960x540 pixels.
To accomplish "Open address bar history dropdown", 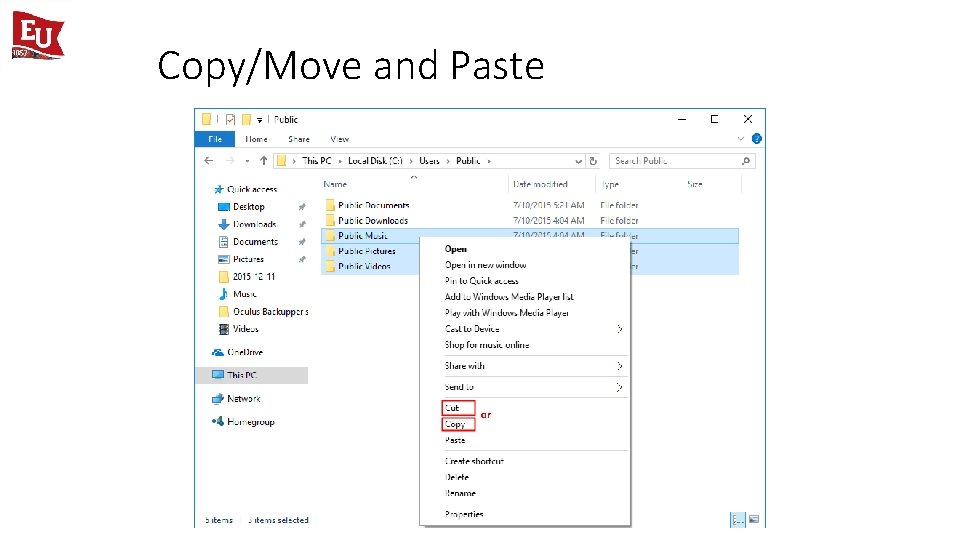I will 578,161.
